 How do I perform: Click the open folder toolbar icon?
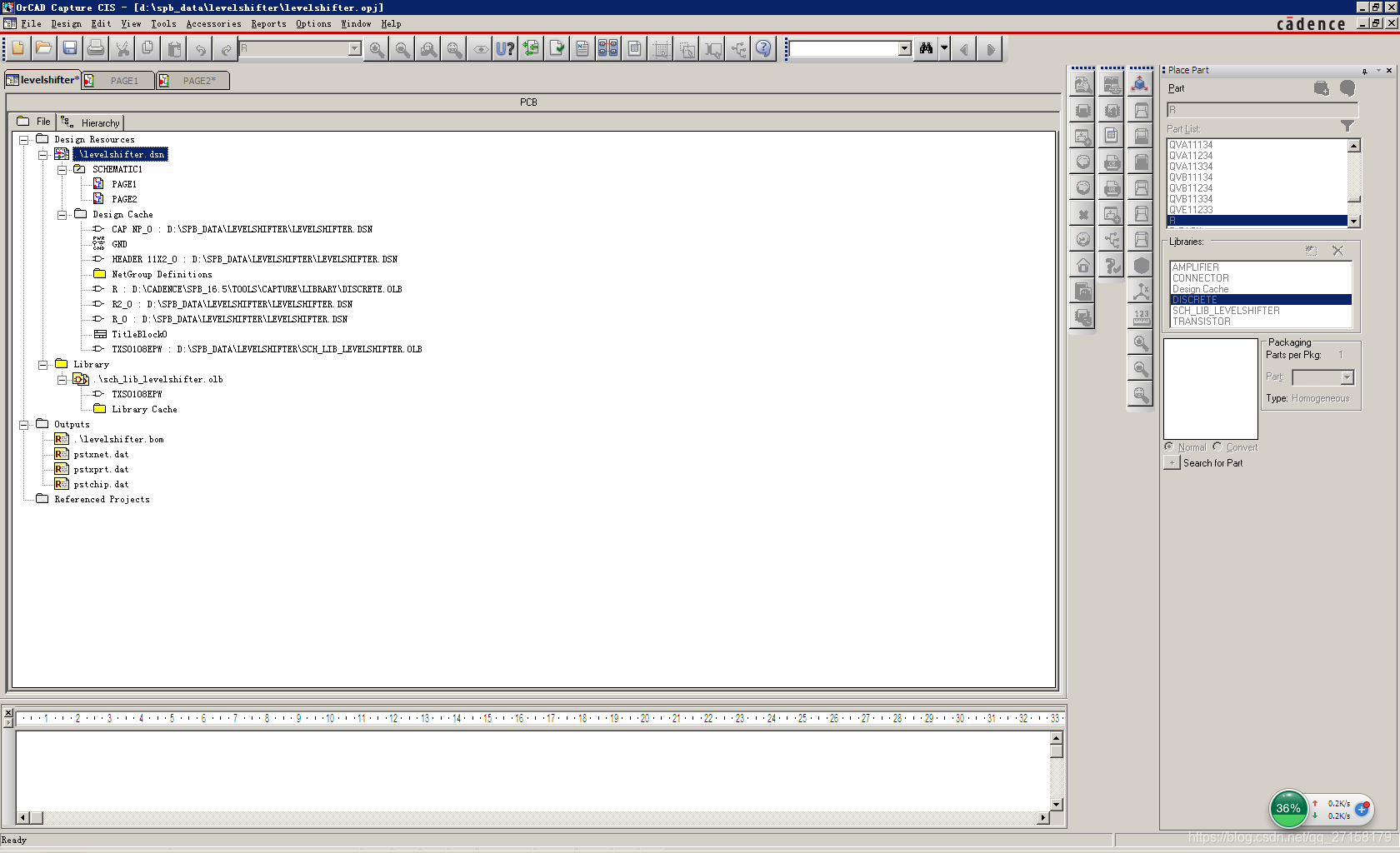43,49
